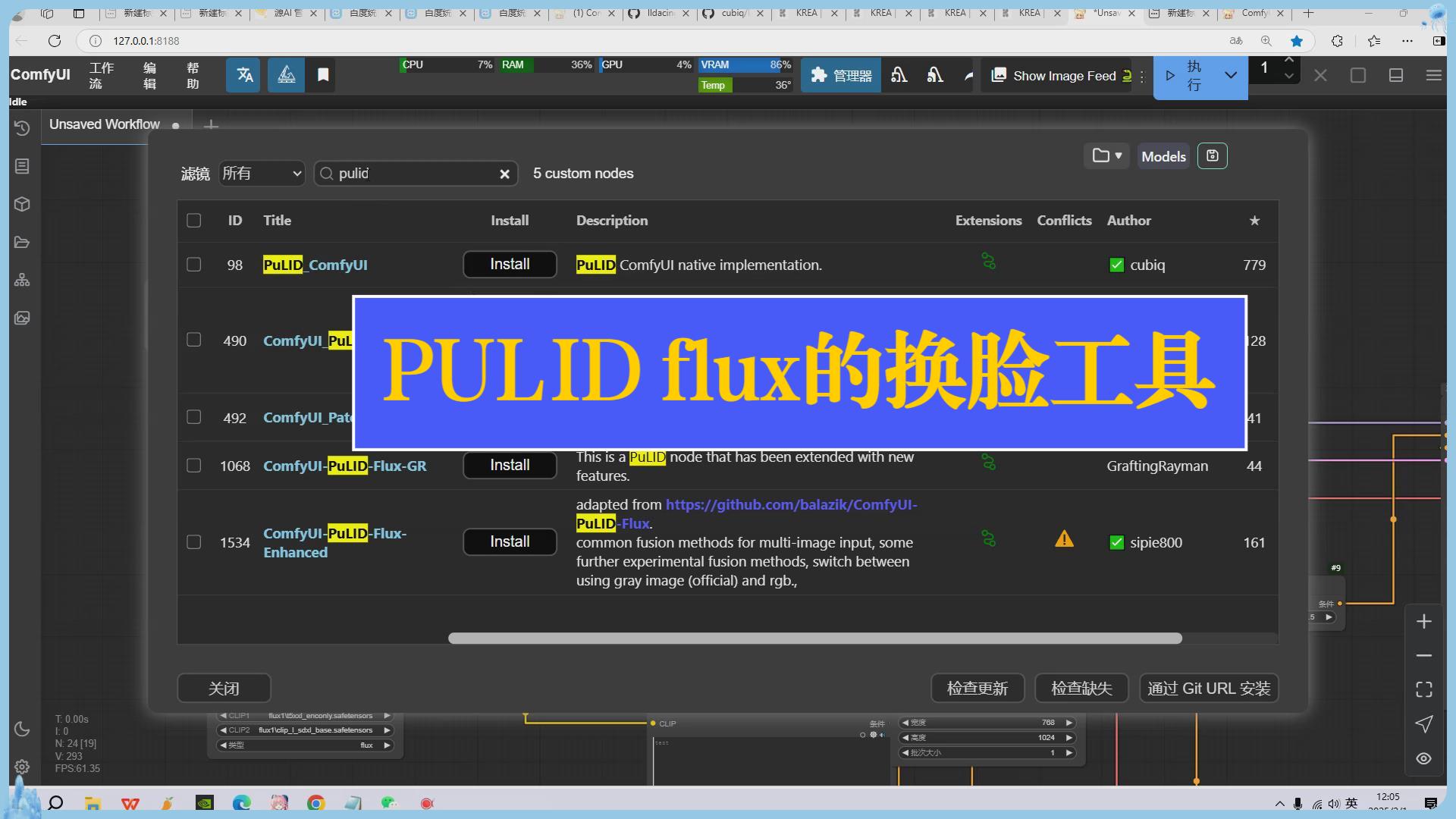Select the Unsaved Workflow tab

[x=105, y=124]
